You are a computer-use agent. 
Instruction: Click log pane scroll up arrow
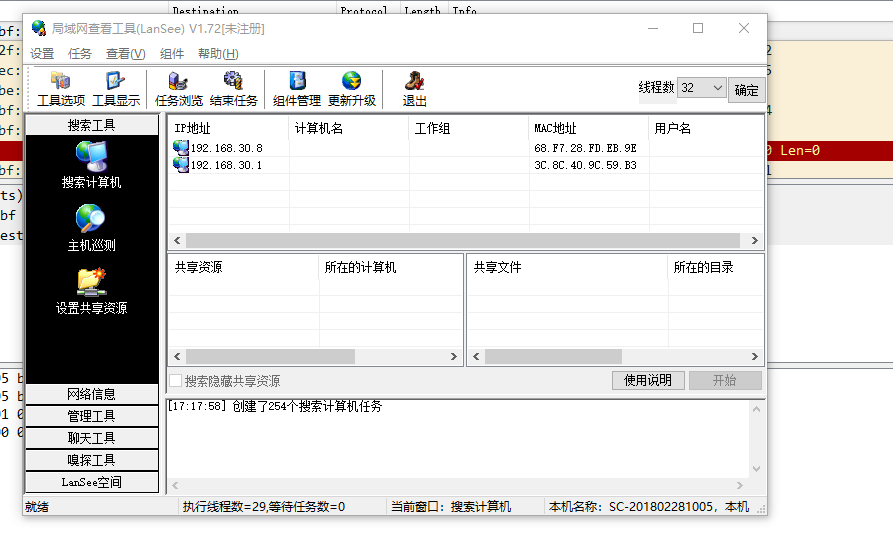[x=756, y=409]
